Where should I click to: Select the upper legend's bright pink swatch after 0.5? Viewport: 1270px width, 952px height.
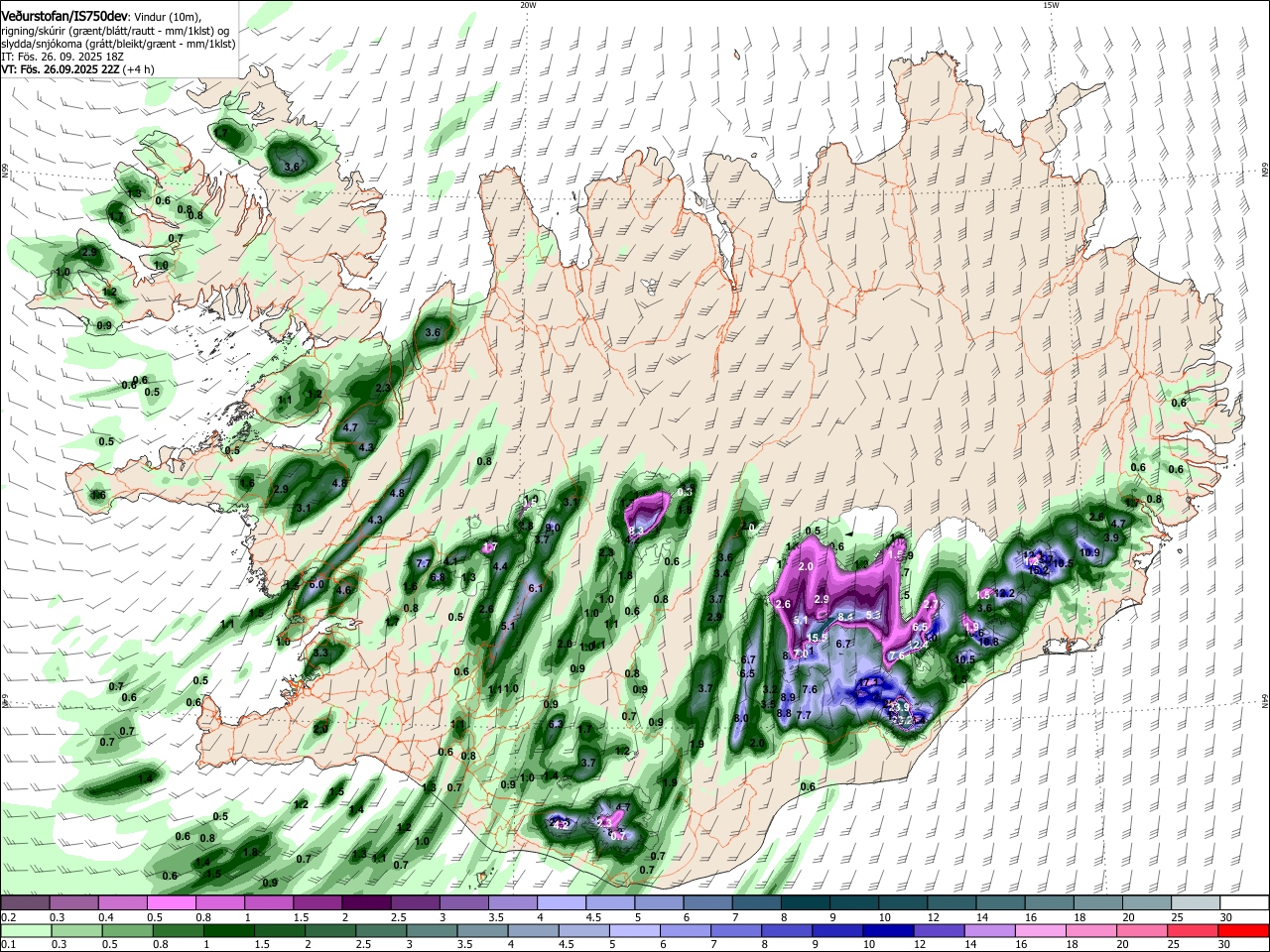tap(171, 903)
